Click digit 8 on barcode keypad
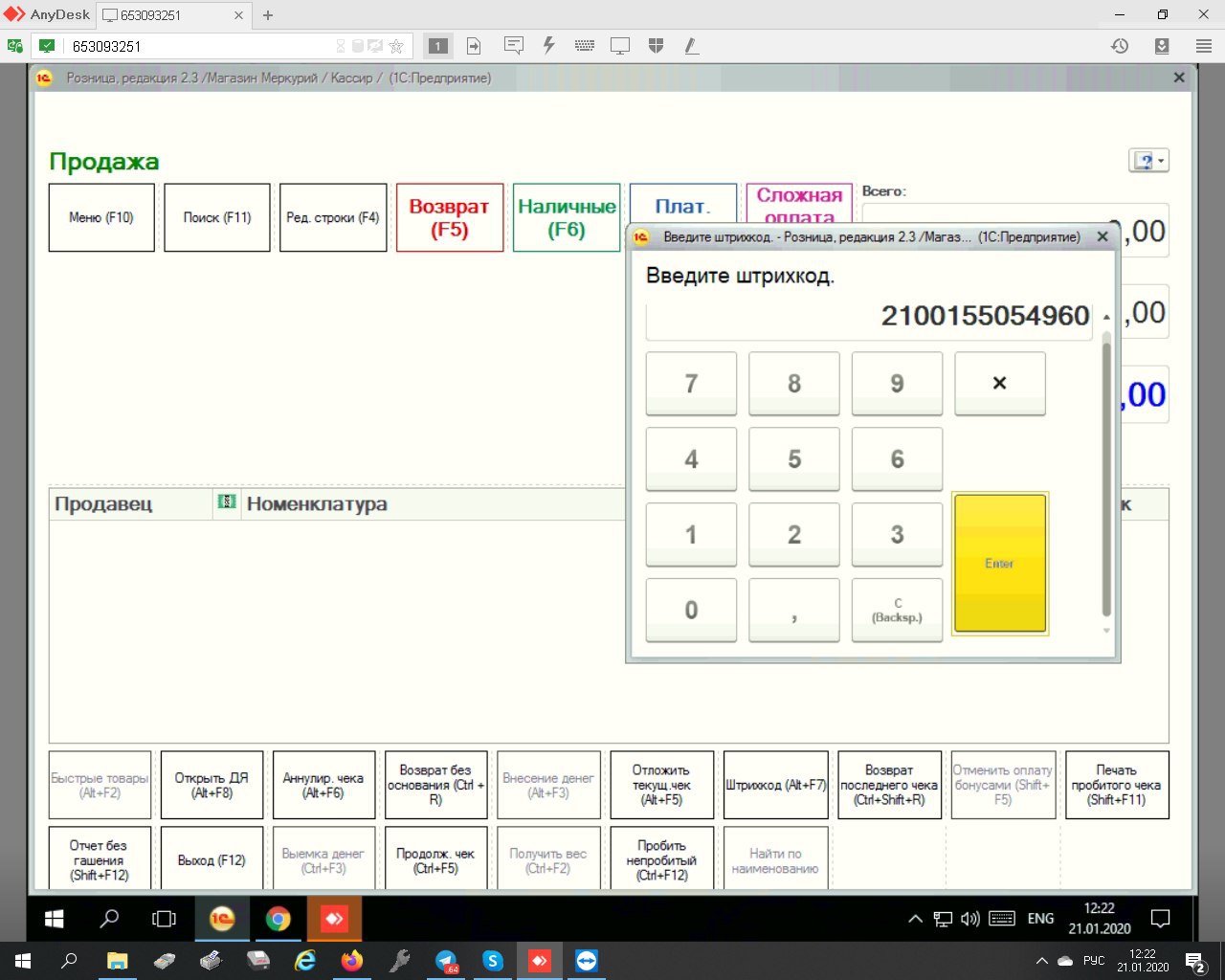This screenshot has width=1225, height=980. click(794, 383)
